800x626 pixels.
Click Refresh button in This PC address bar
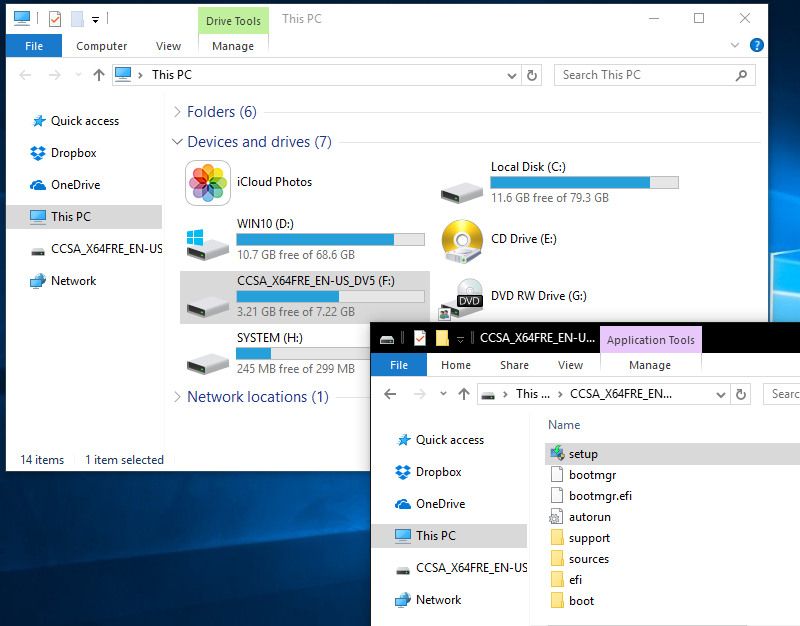point(532,76)
